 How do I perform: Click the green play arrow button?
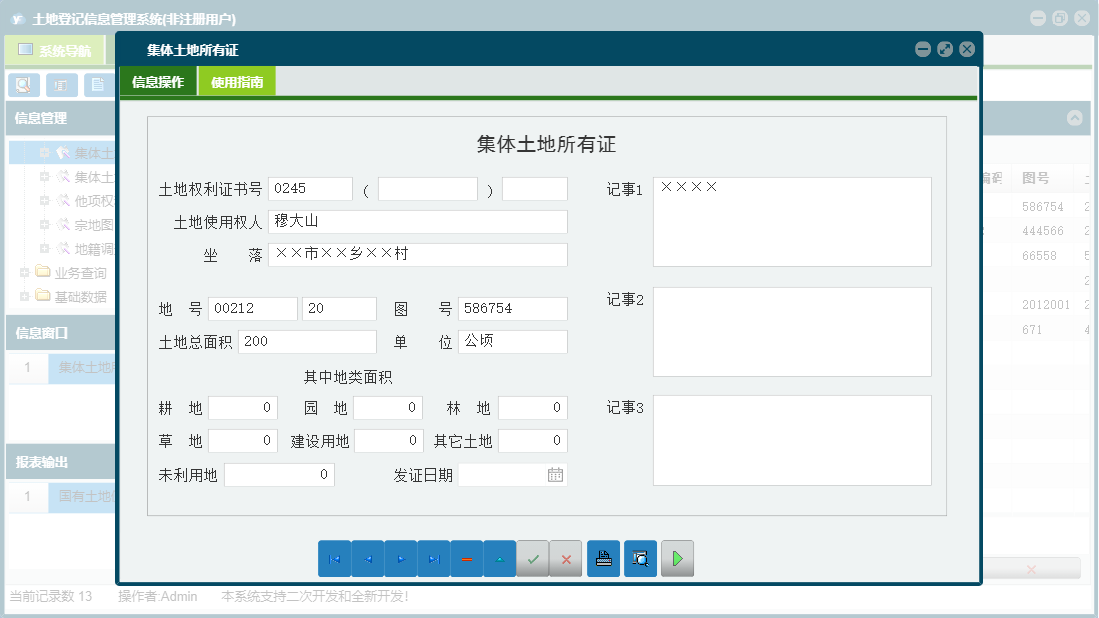[x=678, y=558]
